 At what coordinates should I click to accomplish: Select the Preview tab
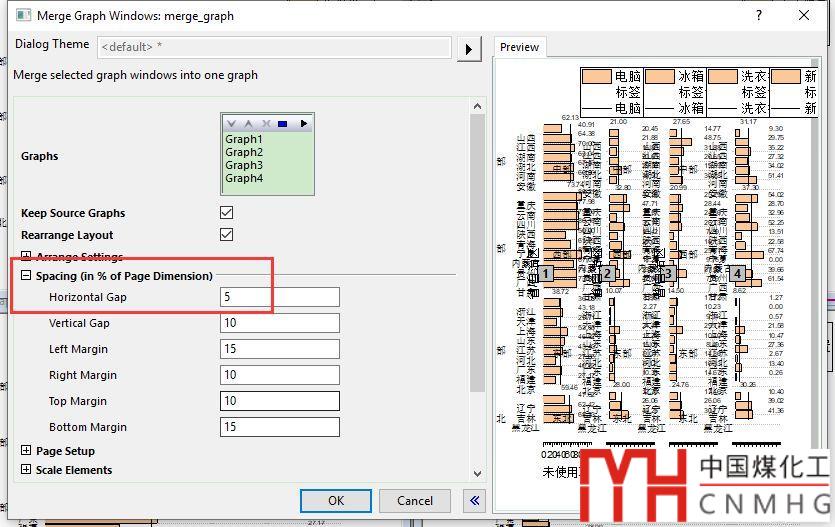tap(519, 47)
